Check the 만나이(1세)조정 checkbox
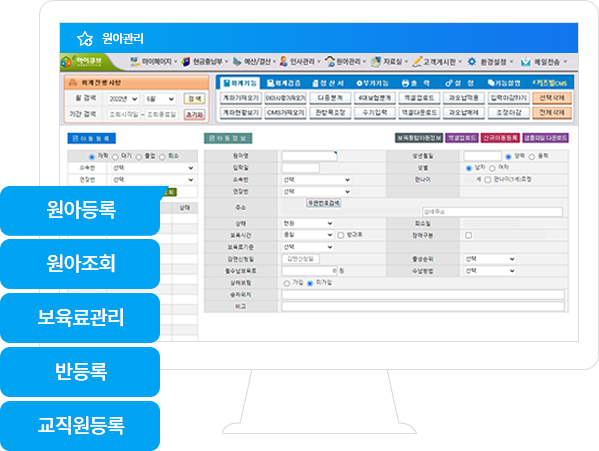Image resolution: width=599 pixels, height=451 pixels. coord(487,180)
